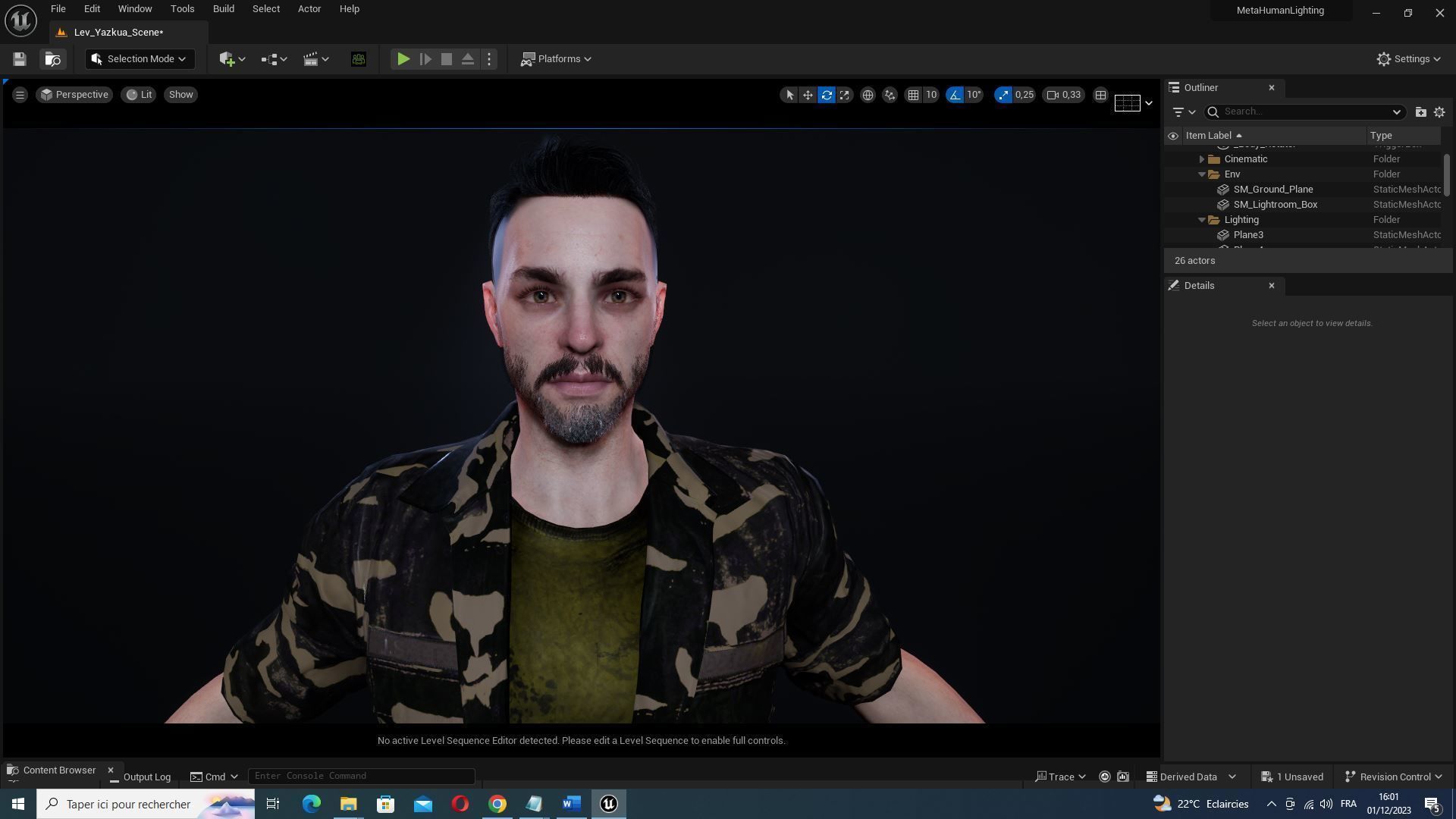
Task: Open the Settings gear dropdown
Action: point(1409,59)
